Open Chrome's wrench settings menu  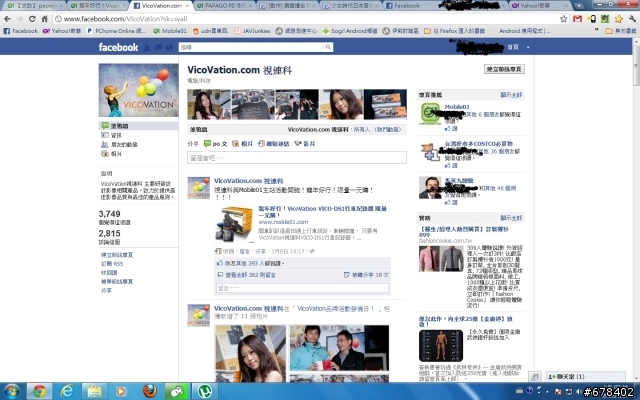tap(632, 19)
